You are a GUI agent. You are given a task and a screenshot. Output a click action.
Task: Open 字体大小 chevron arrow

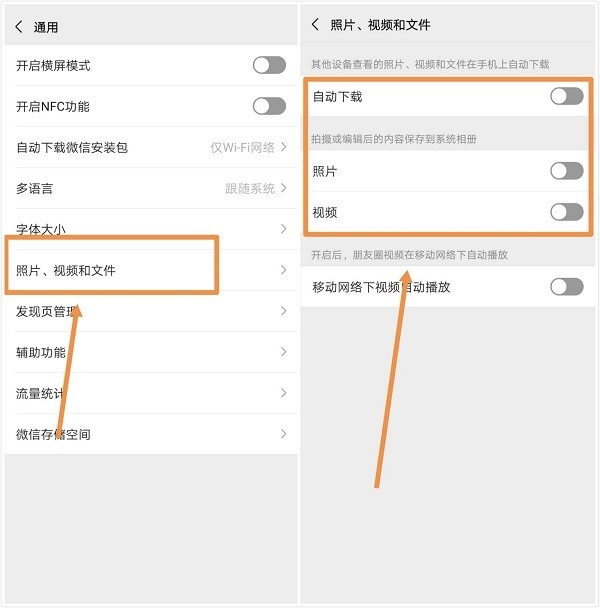click(x=284, y=229)
